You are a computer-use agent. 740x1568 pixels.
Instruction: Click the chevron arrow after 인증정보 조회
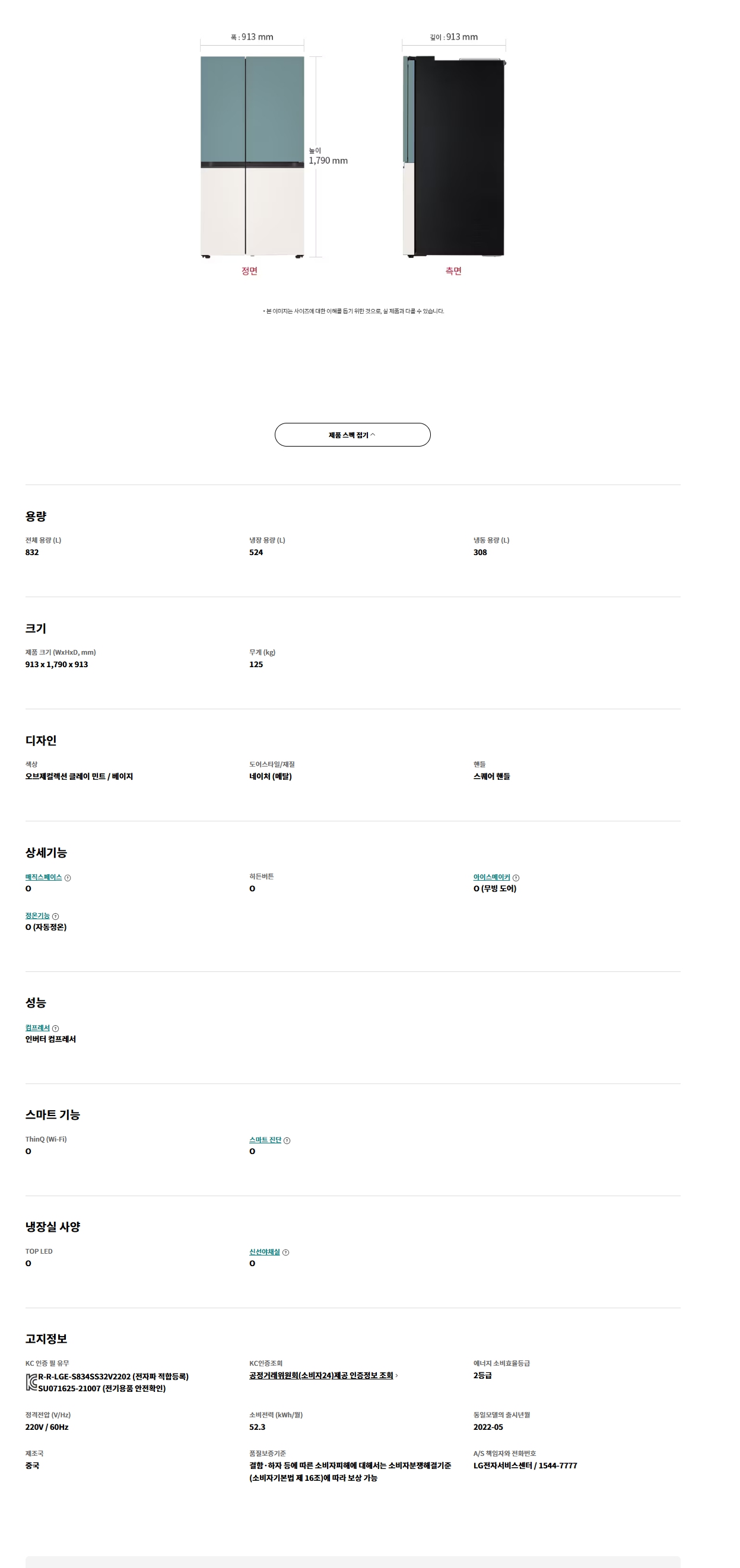pos(396,1375)
